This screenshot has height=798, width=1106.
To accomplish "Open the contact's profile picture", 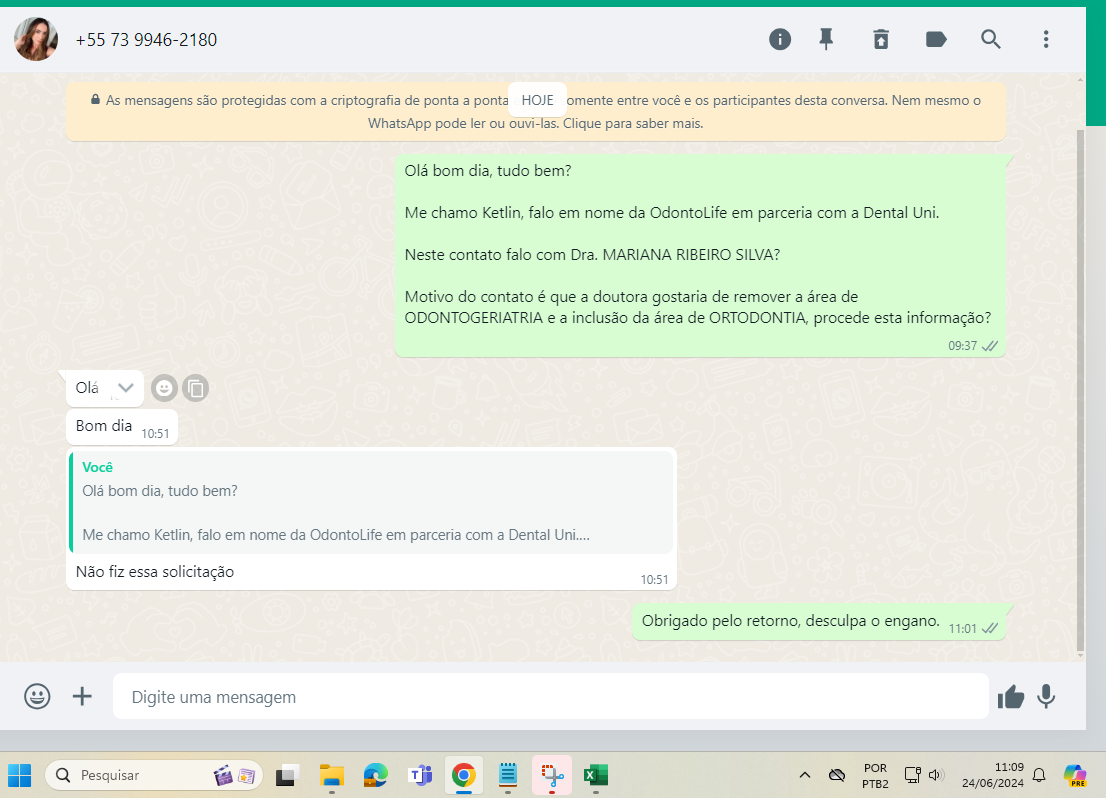I will point(36,40).
